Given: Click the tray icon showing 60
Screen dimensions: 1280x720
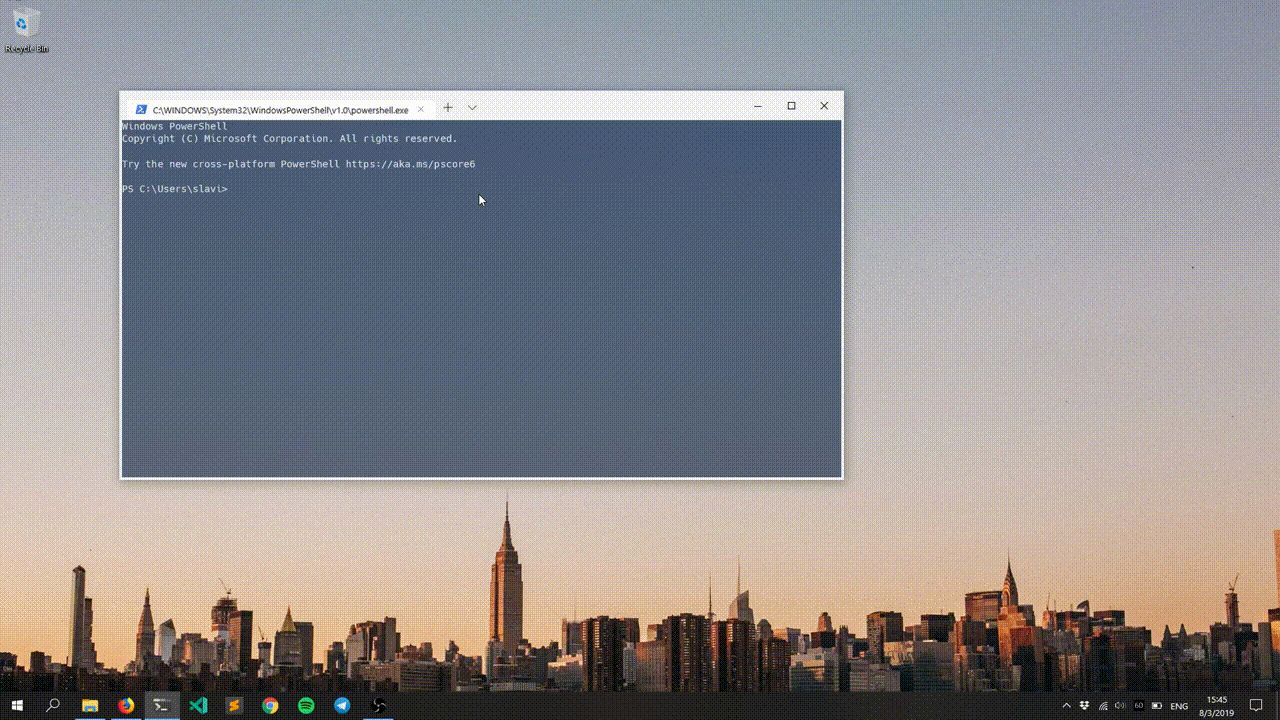Looking at the screenshot, I should pos(1138,706).
